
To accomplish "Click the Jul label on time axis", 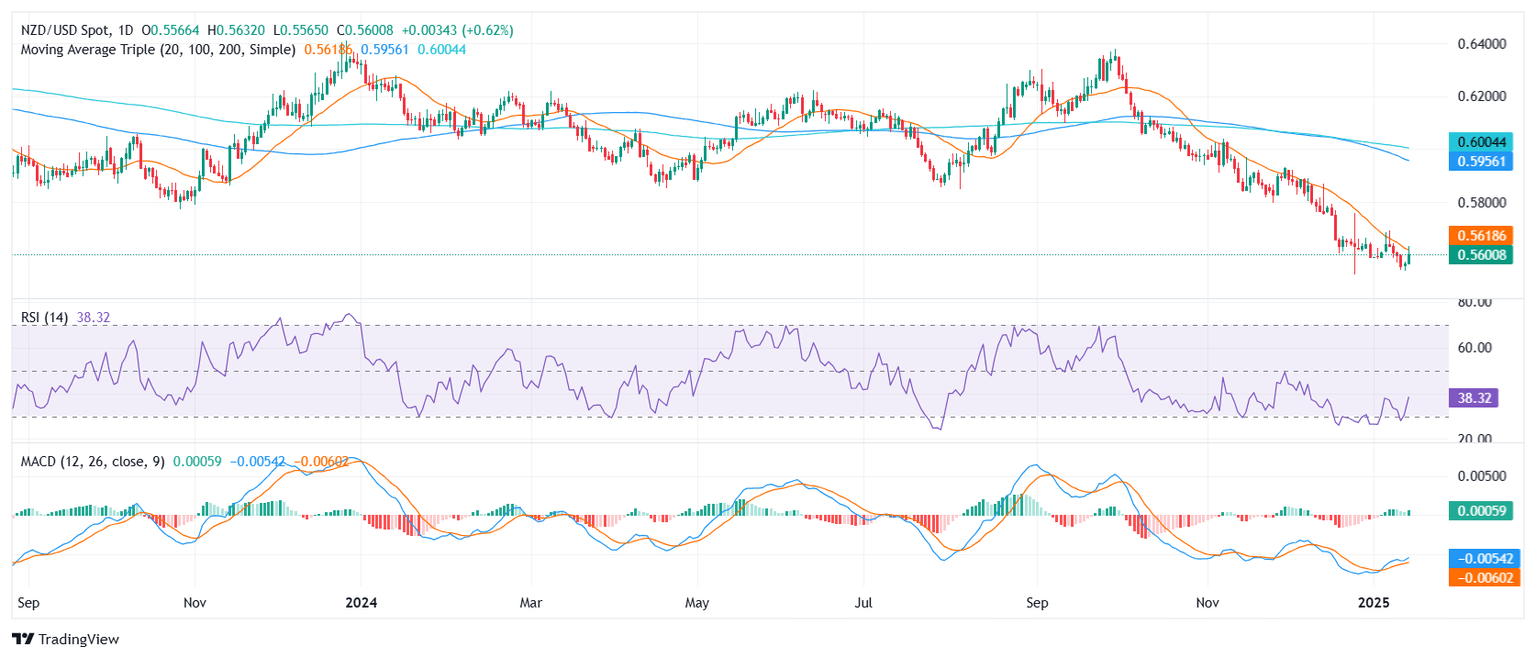I will coord(865,603).
